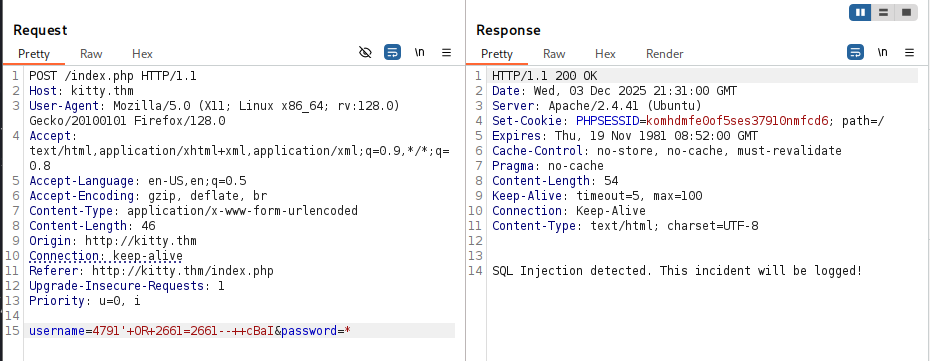930x361 pixels.
Task: Select side-by-side split layout icon
Action: 860,12
